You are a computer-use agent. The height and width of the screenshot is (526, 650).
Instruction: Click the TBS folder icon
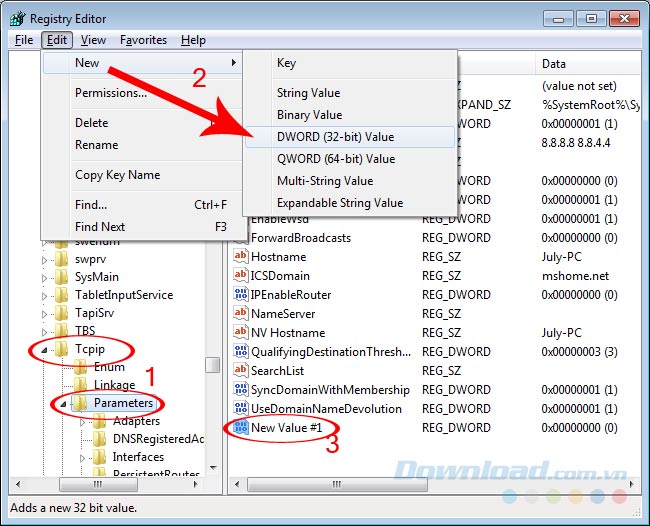pyautogui.click(x=62, y=331)
